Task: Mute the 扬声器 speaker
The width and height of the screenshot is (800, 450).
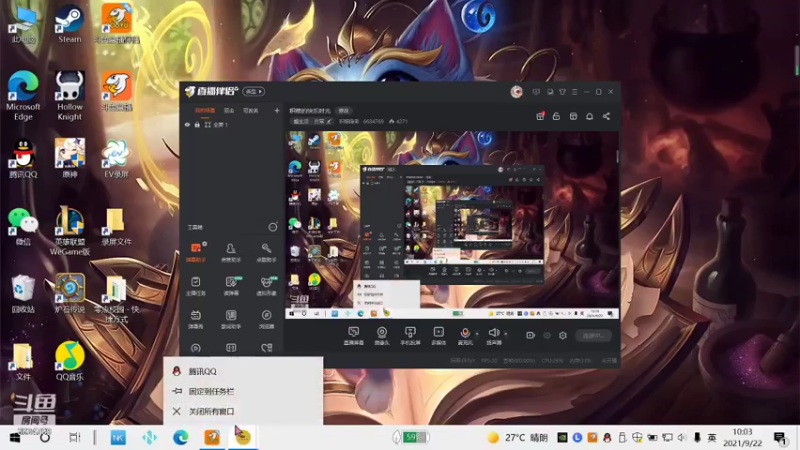Action: pyautogui.click(x=493, y=336)
